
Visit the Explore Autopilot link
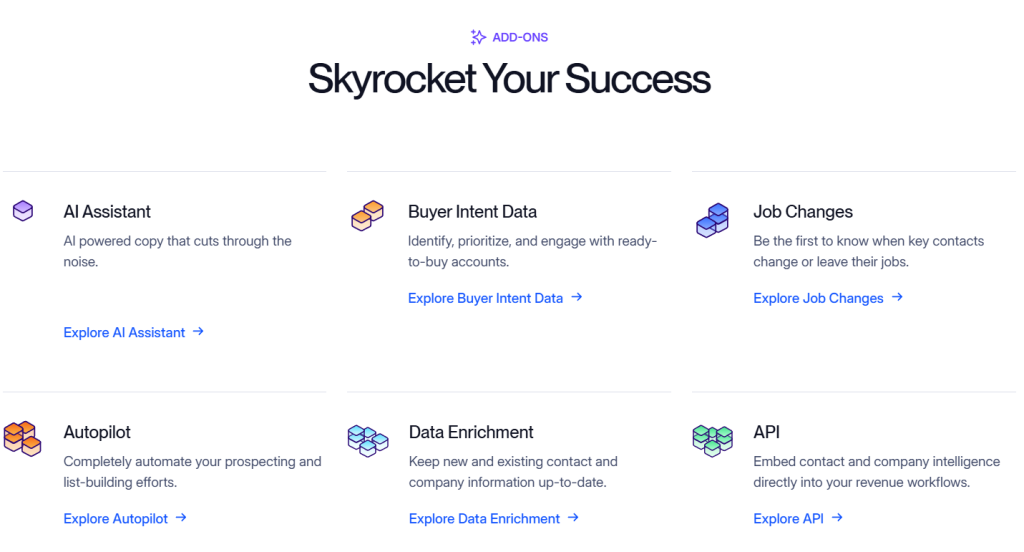115,518
